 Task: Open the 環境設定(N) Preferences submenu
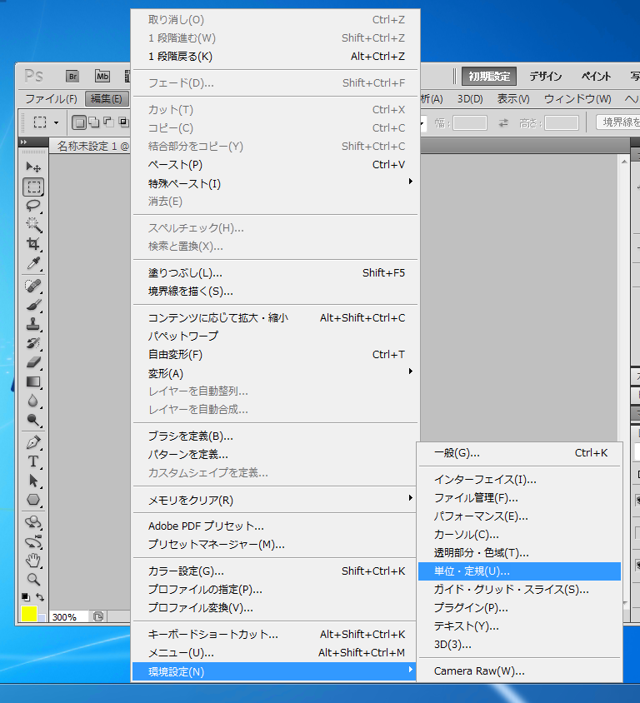pos(275,672)
